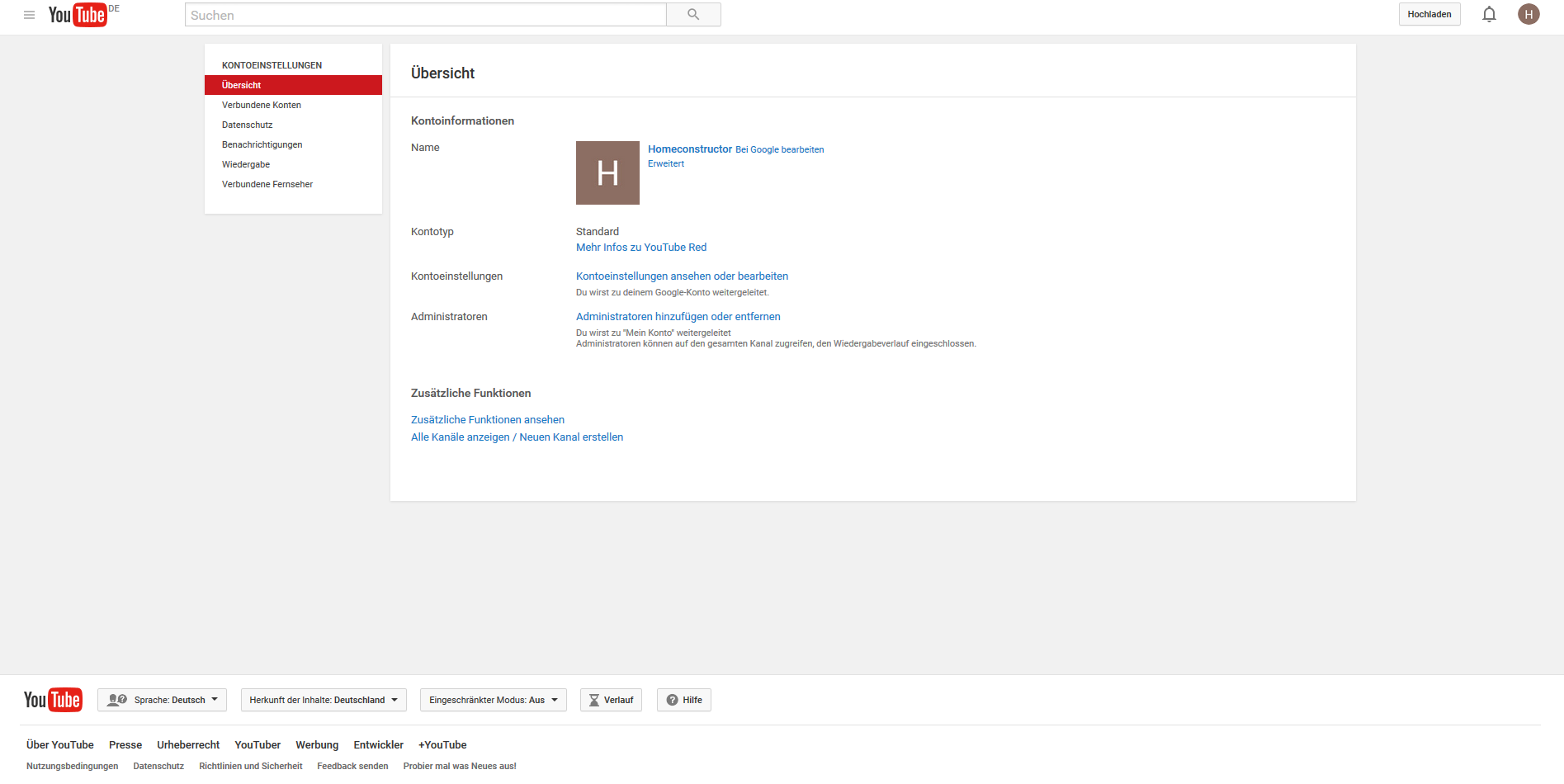This screenshot has width=1564, height=784.
Task: Open the account avatar menu
Action: click(1529, 14)
